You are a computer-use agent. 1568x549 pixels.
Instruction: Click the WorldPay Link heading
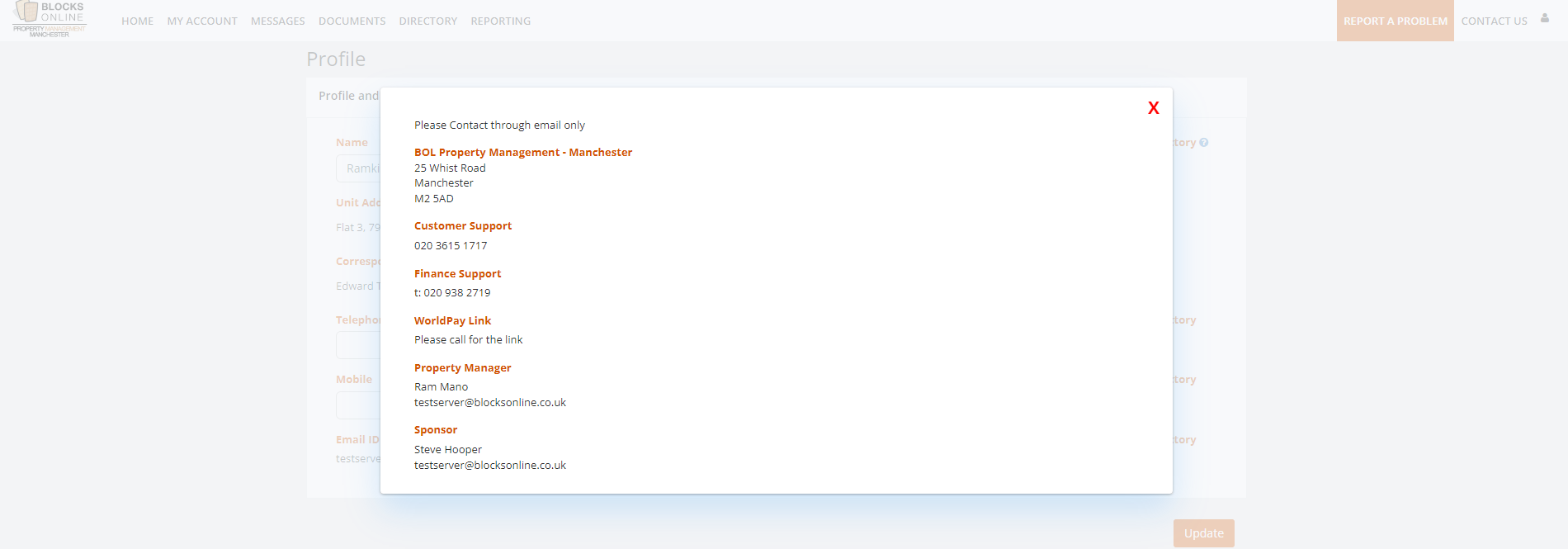(452, 321)
